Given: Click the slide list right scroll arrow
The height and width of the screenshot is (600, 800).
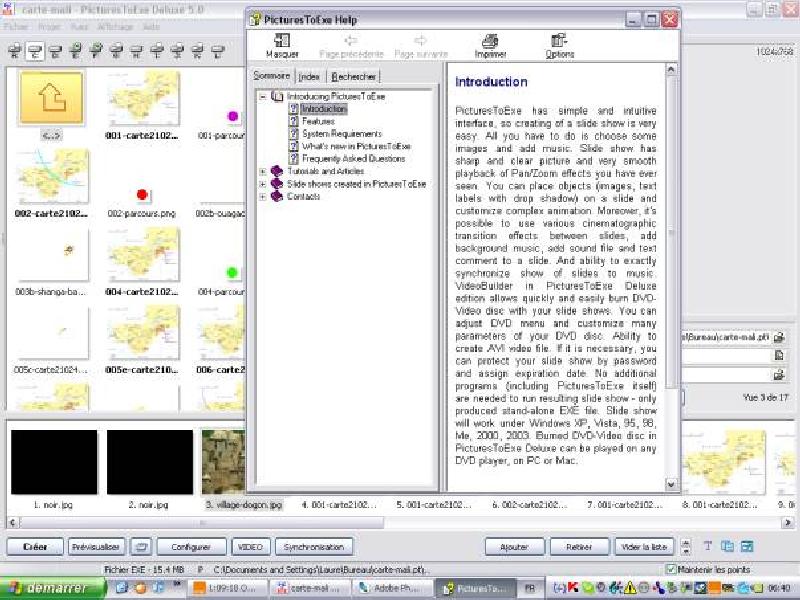Looking at the screenshot, I should pos(788,522).
